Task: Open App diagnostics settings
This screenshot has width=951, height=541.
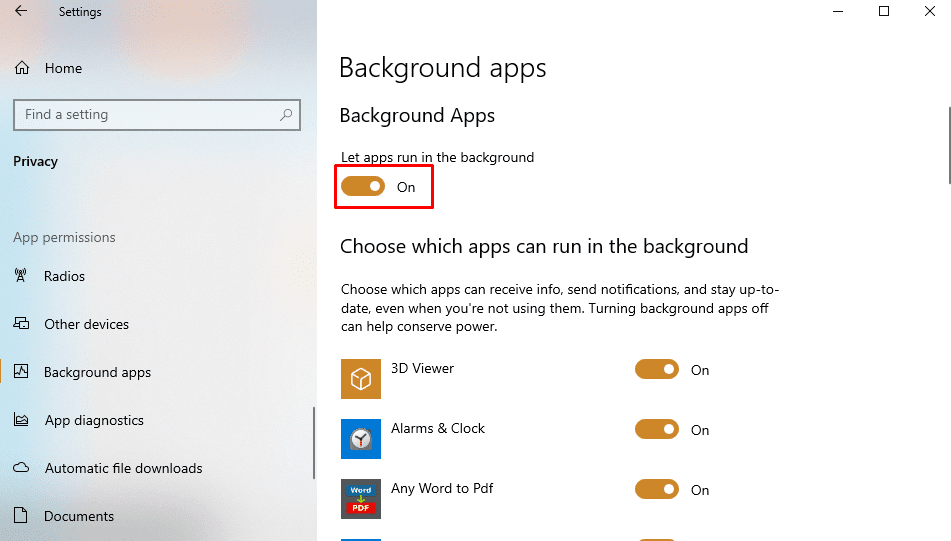Action: pos(94,420)
